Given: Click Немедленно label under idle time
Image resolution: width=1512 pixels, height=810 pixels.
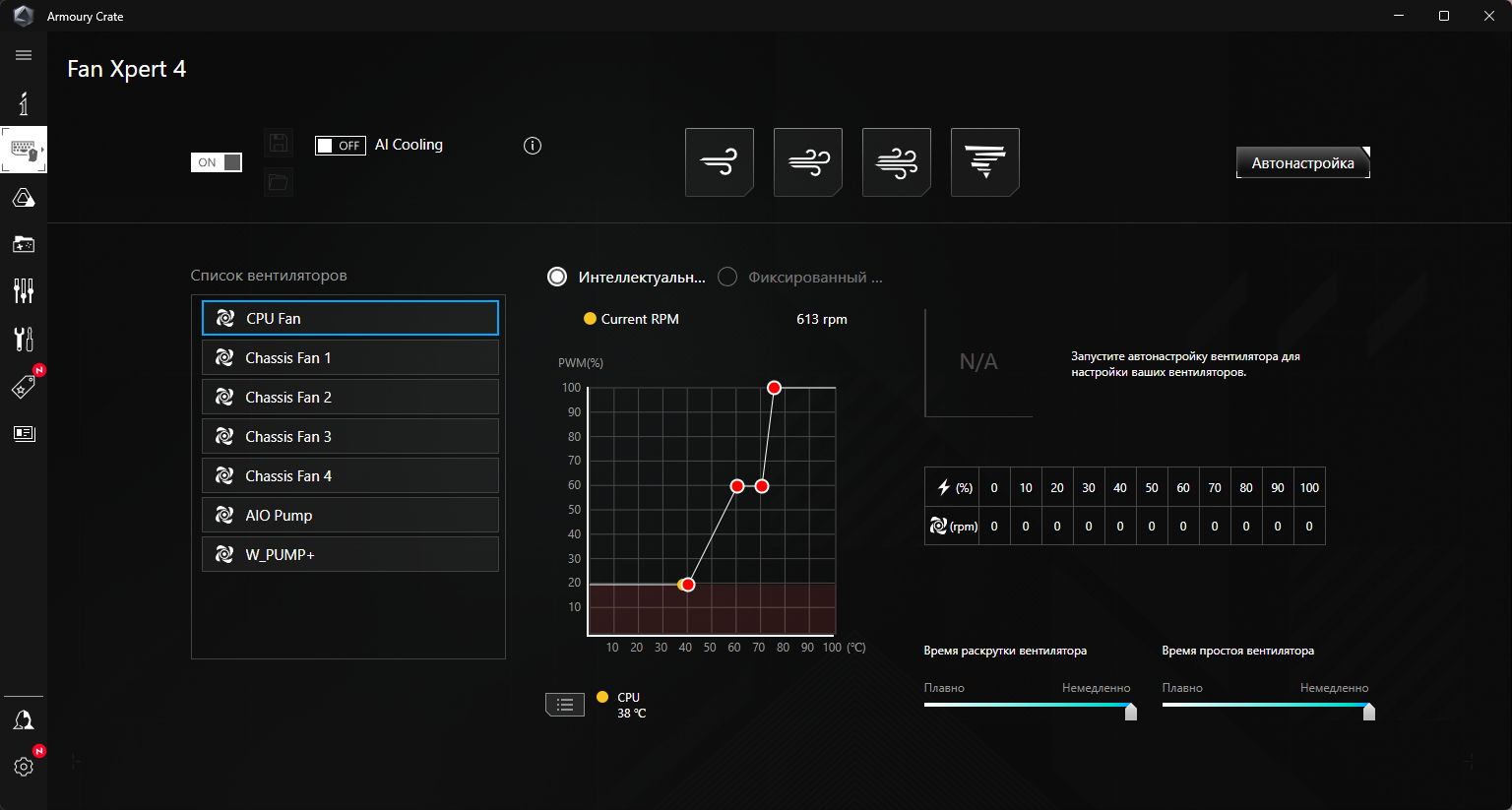Looking at the screenshot, I should (x=1334, y=688).
